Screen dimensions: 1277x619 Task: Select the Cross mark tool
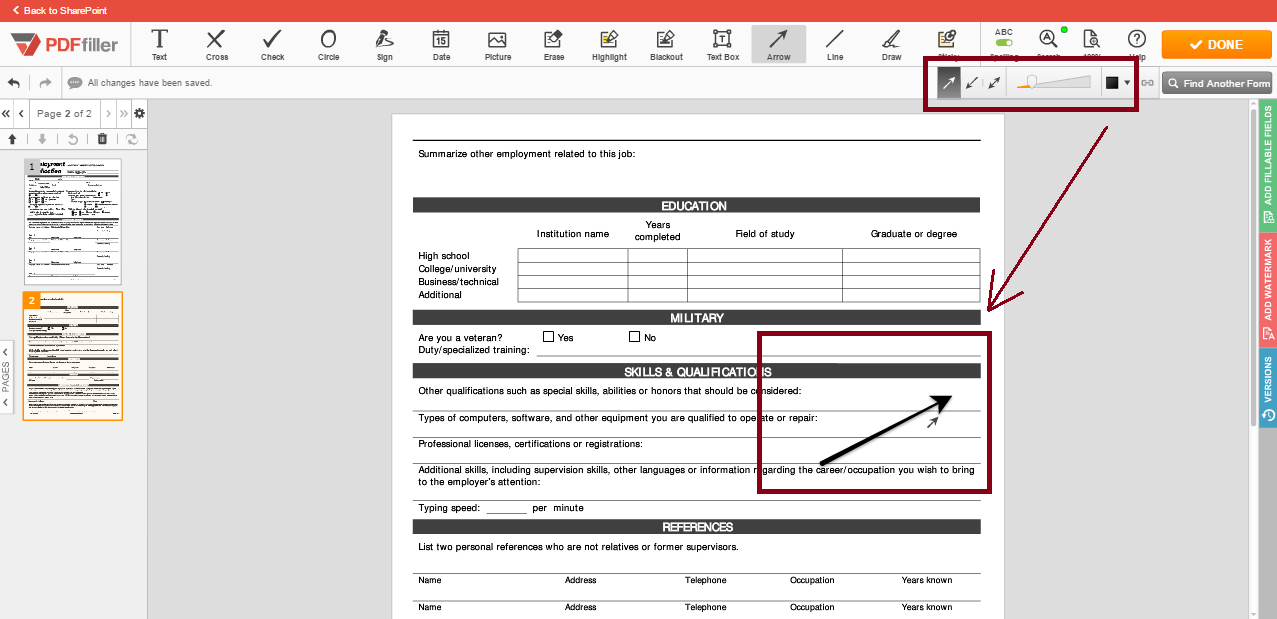pos(216,44)
